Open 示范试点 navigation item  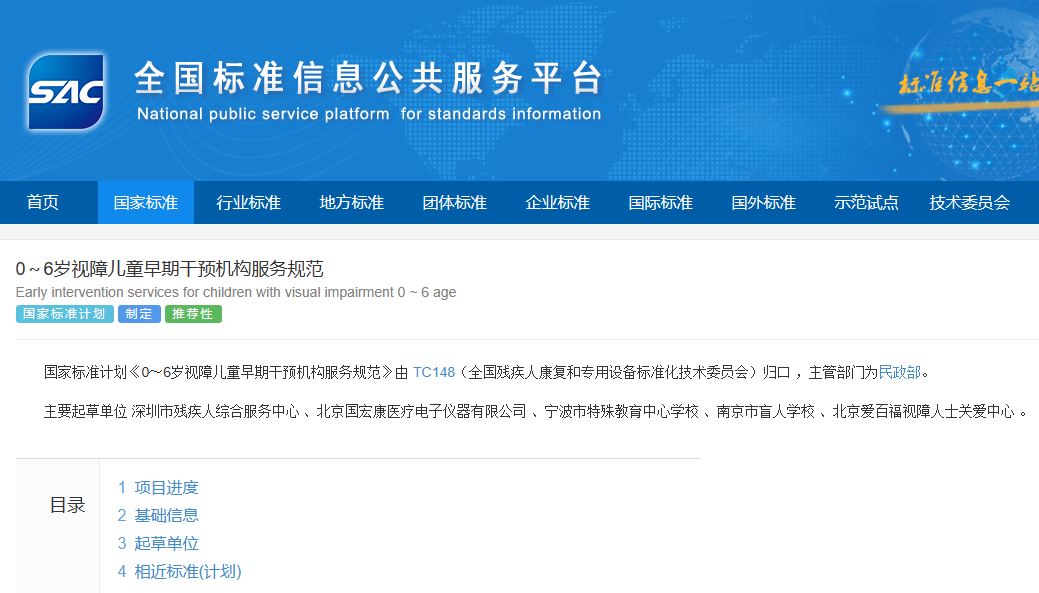(867, 202)
